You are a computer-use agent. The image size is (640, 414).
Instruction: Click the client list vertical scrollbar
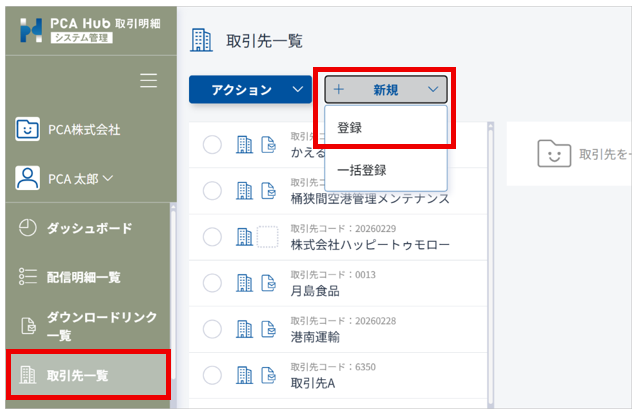[x=491, y=260]
